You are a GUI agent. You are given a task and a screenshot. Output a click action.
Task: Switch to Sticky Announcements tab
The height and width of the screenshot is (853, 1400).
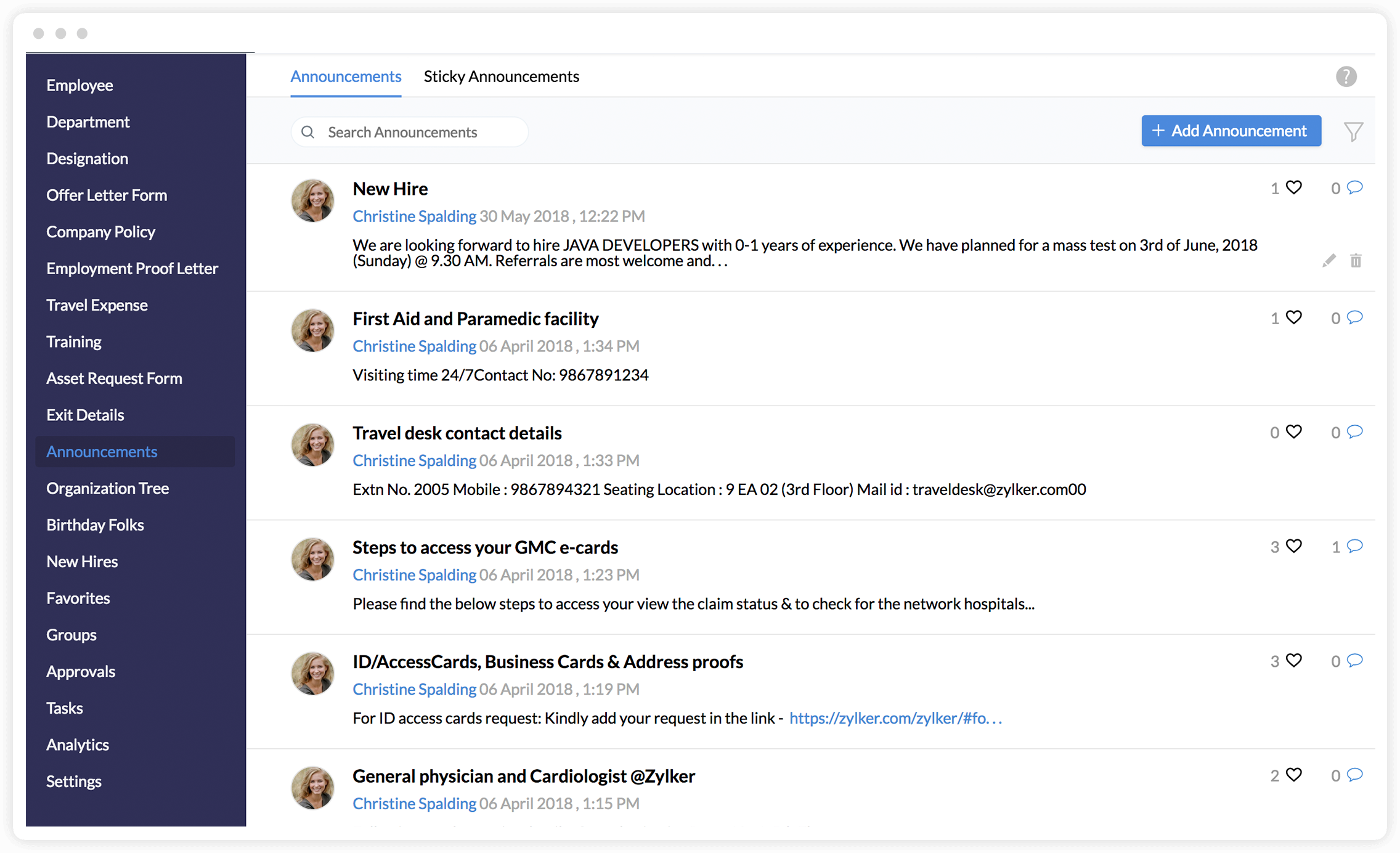(x=501, y=76)
